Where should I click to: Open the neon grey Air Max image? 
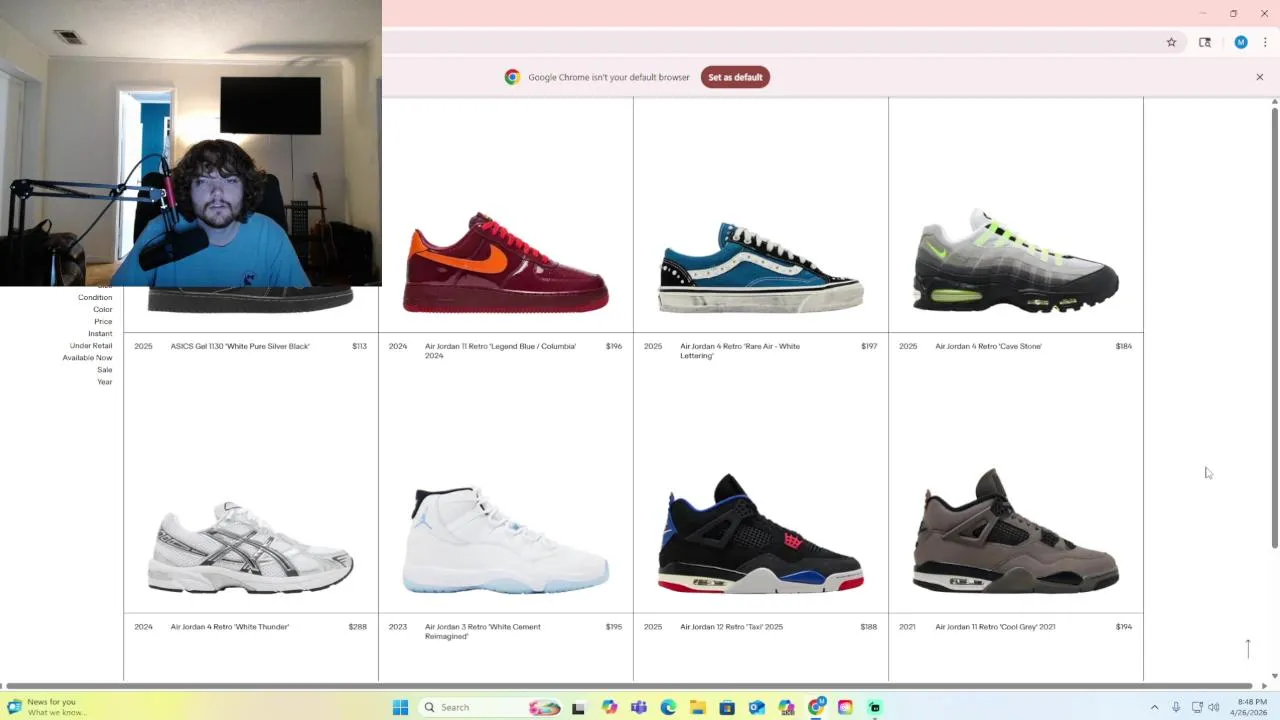tap(1016, 260)
